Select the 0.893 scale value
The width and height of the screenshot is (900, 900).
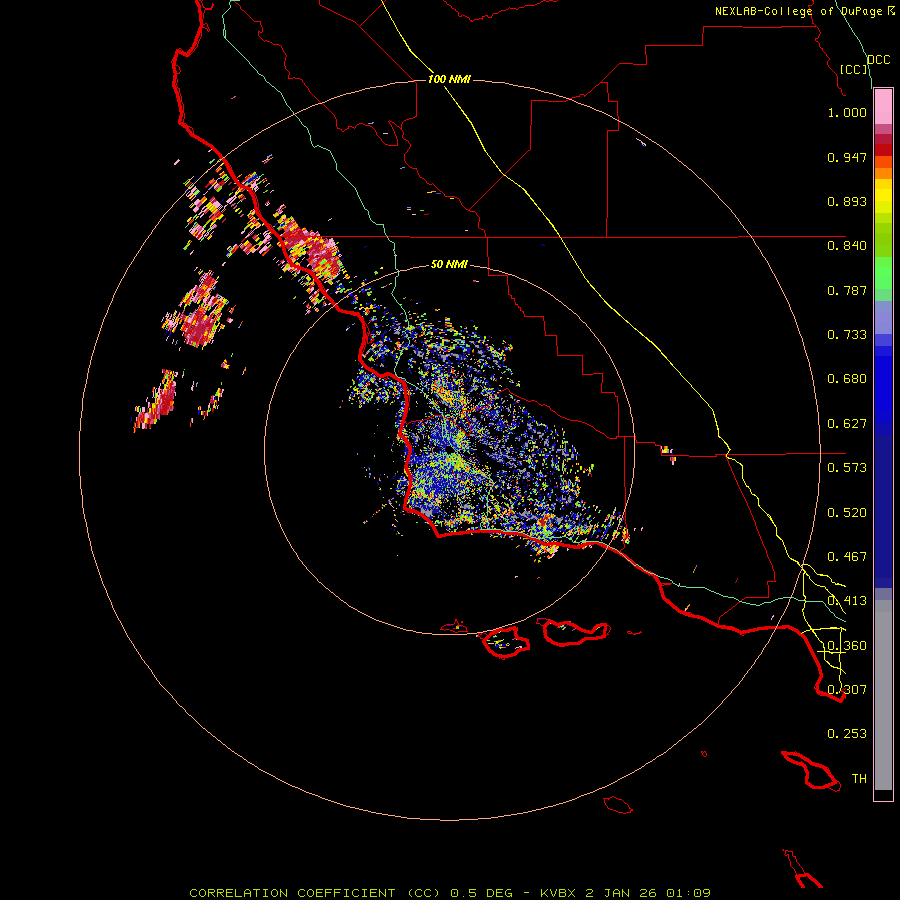[847, 201]
